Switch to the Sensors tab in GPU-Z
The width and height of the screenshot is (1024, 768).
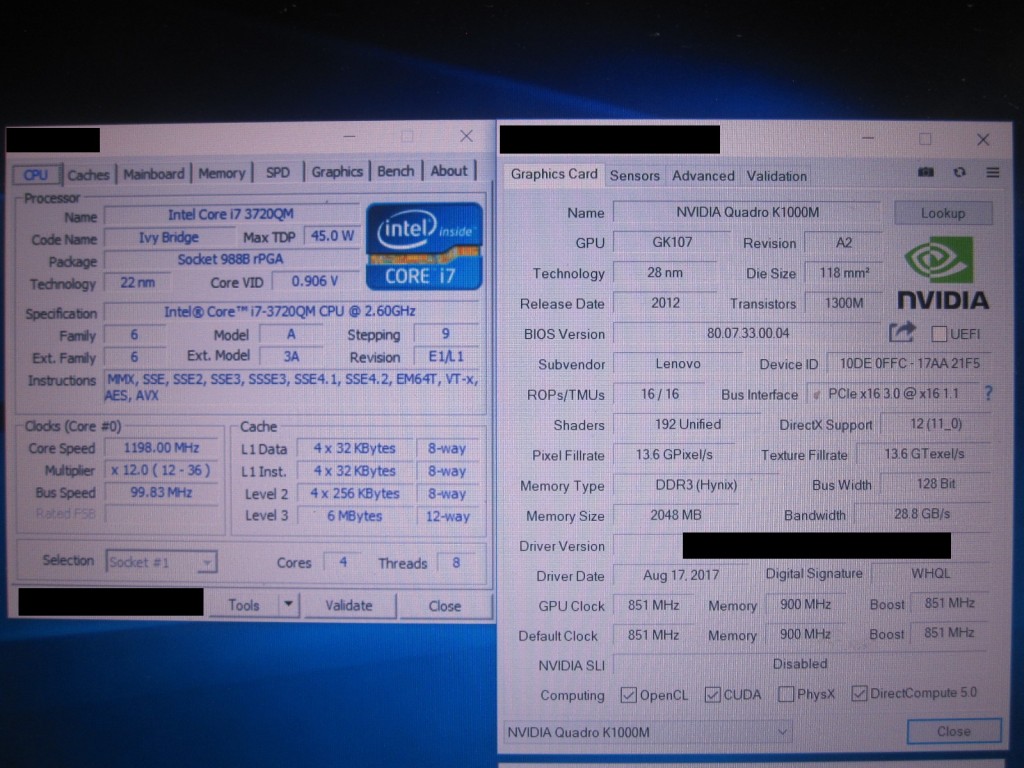(635, 176)
